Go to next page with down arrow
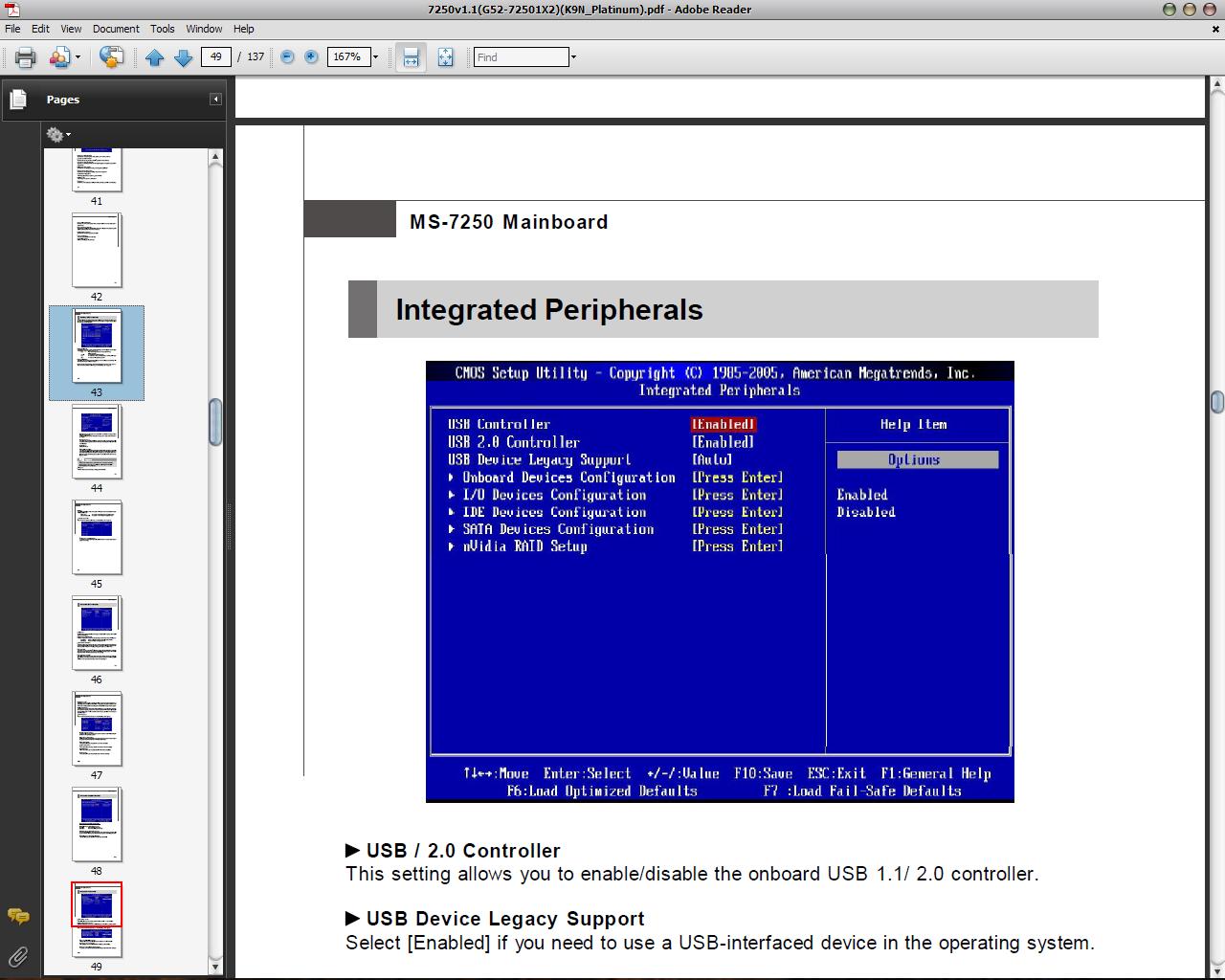 [x=184, y=57]
